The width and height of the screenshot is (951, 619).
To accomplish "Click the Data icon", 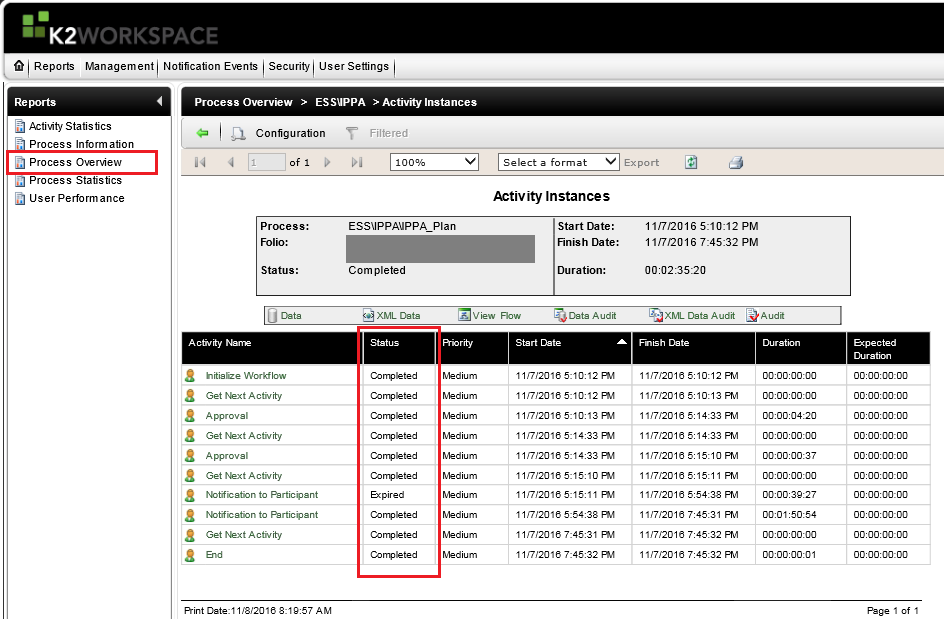I will (287, 315).
